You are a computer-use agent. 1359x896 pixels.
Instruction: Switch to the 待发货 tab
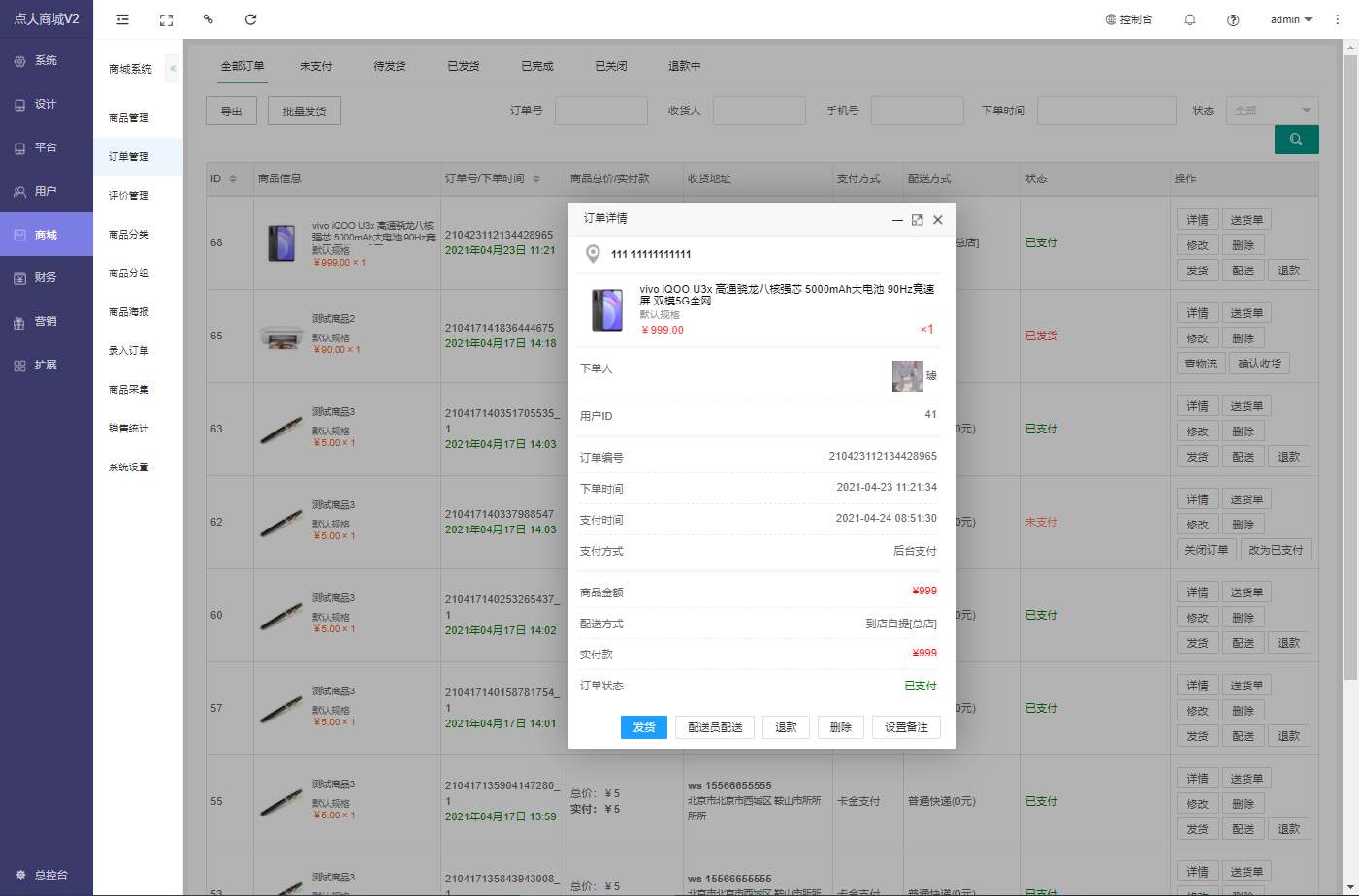click(x=390, y=66)
